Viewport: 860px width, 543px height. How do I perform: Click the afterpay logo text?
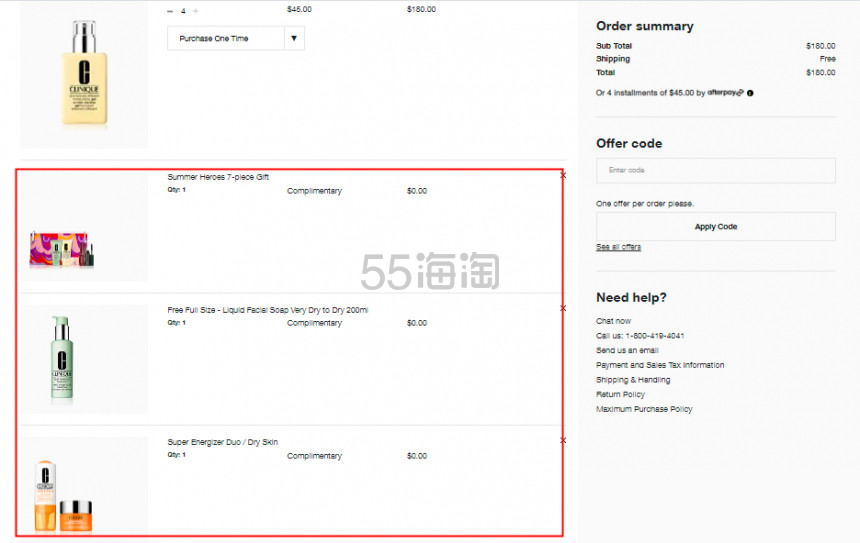[x=725, y=93]
